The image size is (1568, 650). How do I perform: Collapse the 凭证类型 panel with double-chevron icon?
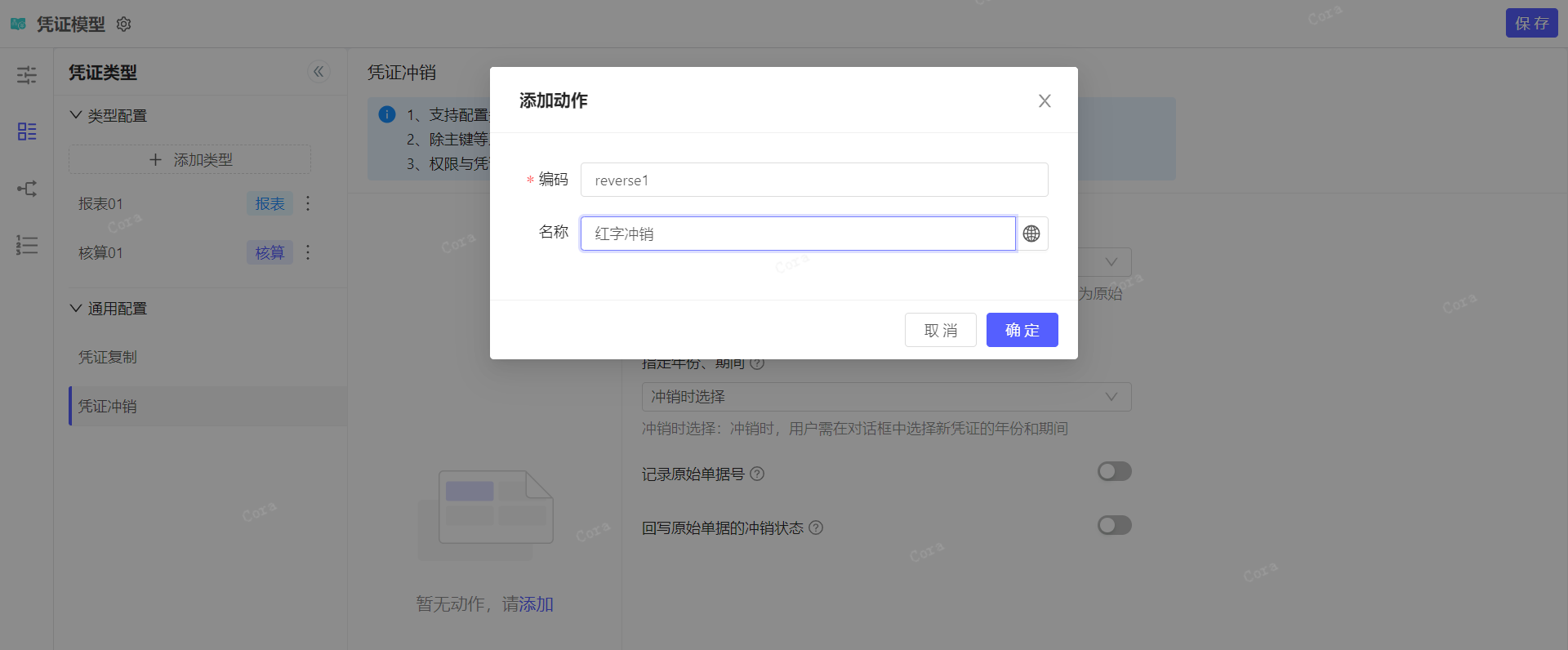tap(318, 72)
